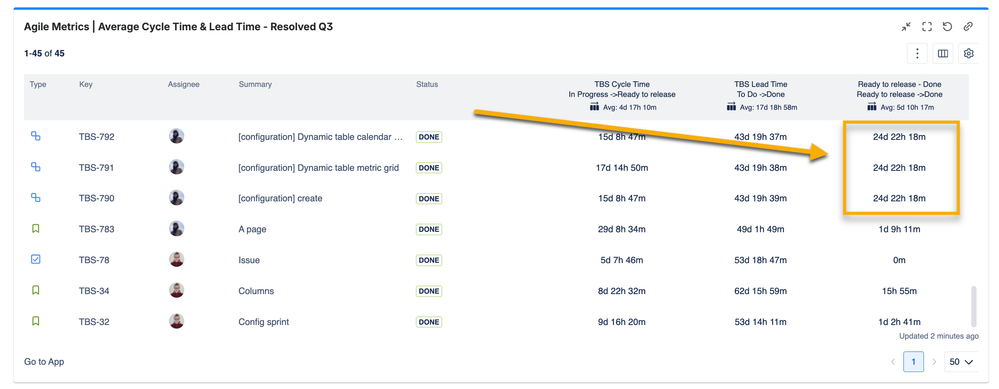
Task: Open the three-dot more actions menu
Action: tap(917, 53)
